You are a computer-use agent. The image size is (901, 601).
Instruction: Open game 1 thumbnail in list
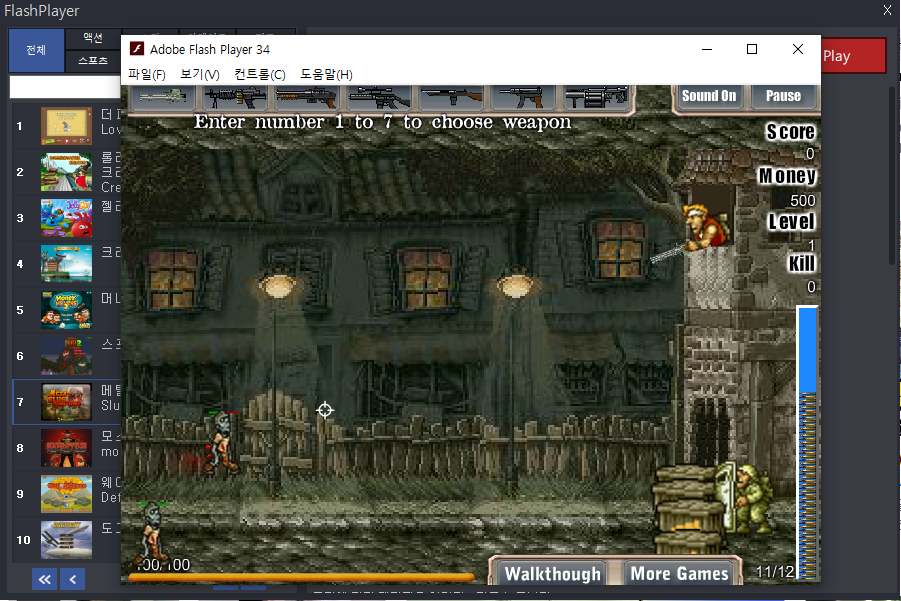click(66, 126)
